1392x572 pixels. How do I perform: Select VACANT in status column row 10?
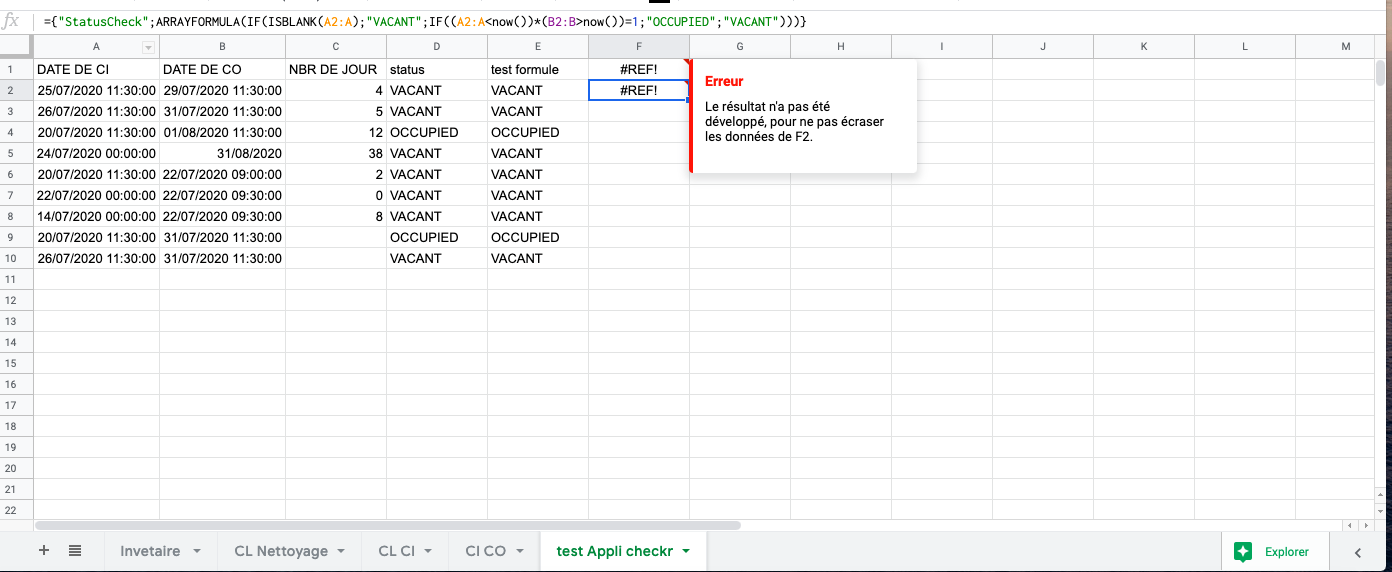(437, 258)
